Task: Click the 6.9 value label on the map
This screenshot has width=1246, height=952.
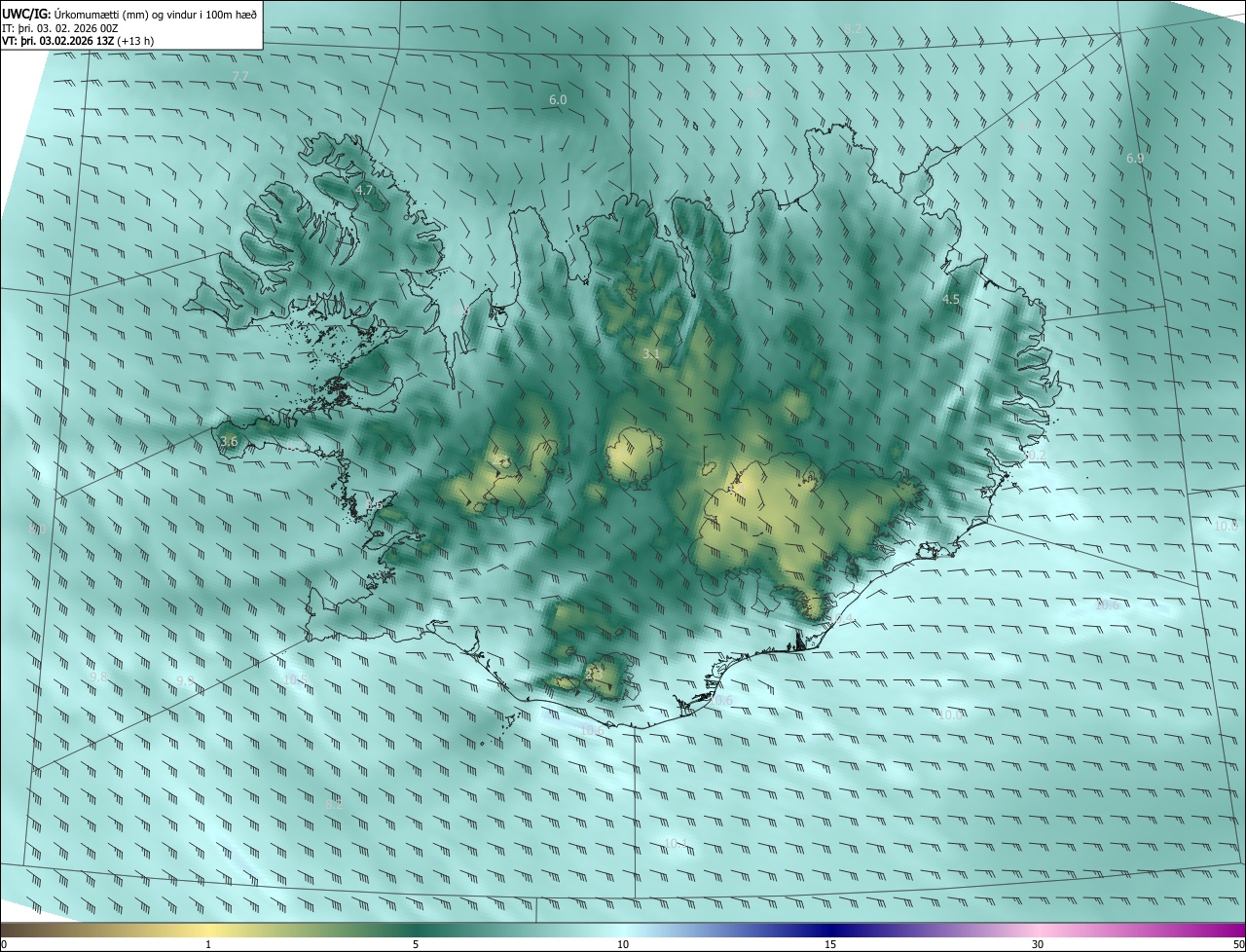Action: [1135, 158]
